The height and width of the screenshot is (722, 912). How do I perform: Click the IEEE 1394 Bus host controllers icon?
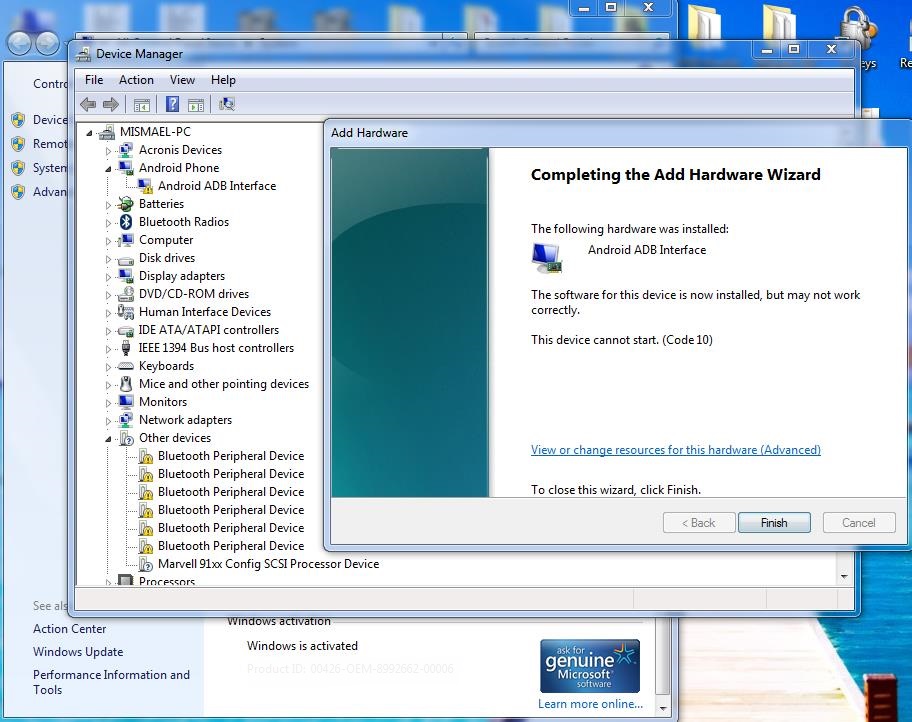[126, 348]
